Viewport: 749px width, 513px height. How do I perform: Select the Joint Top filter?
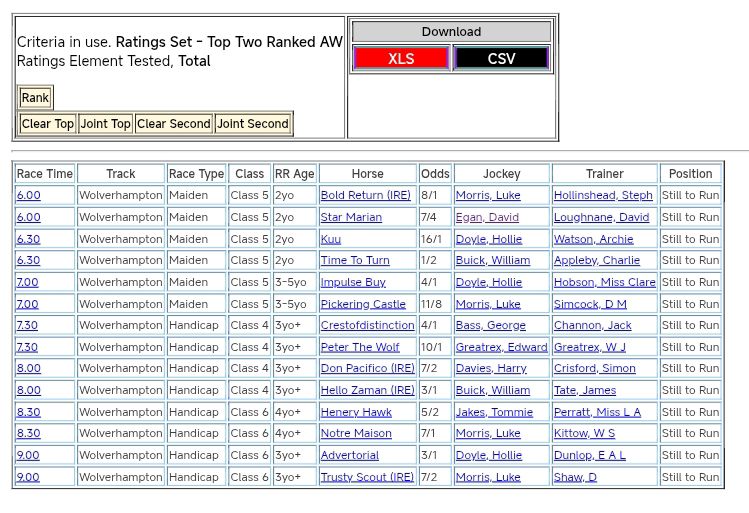coord(105,124)
